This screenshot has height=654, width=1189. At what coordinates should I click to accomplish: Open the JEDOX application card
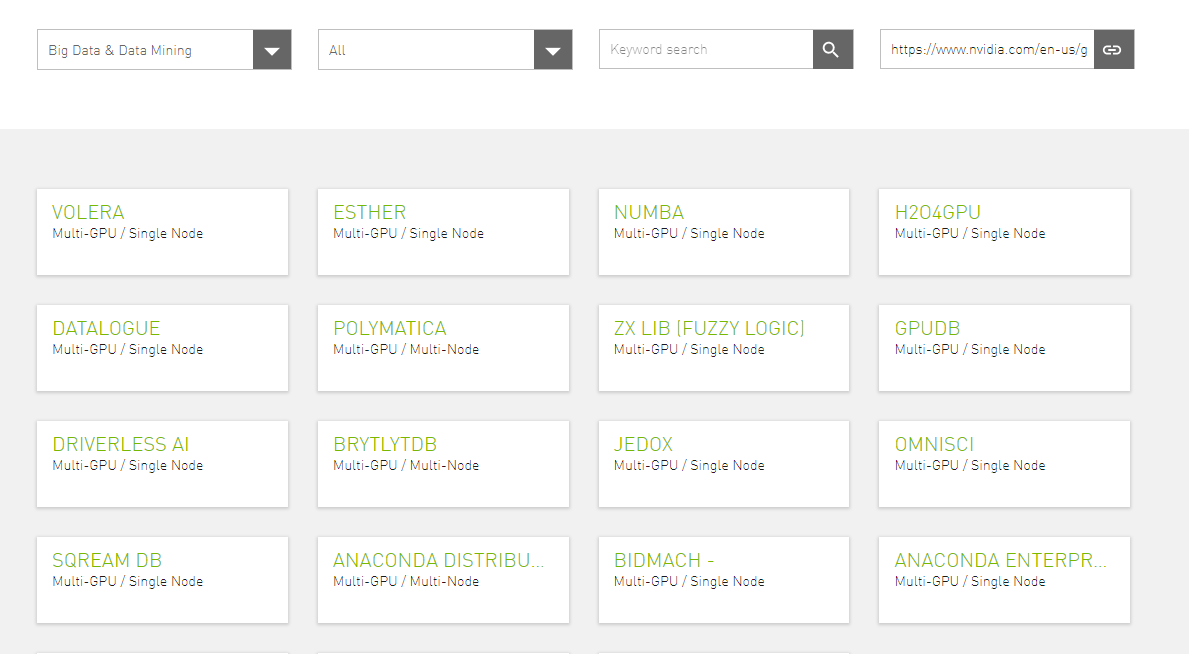coord(724,464)
